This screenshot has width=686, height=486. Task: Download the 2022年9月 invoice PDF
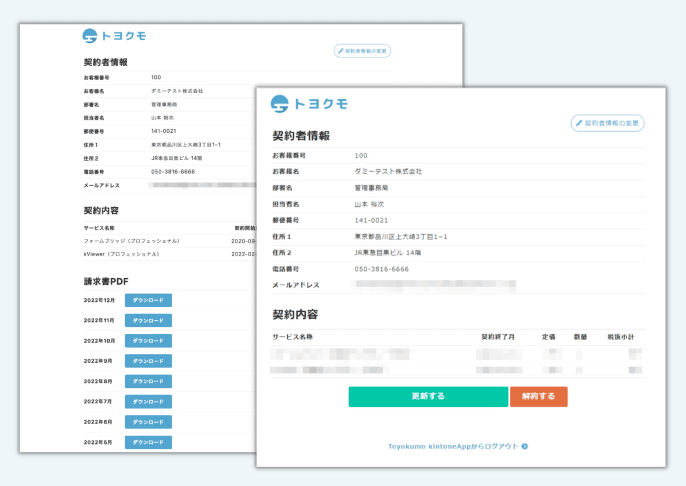(148, 360)
